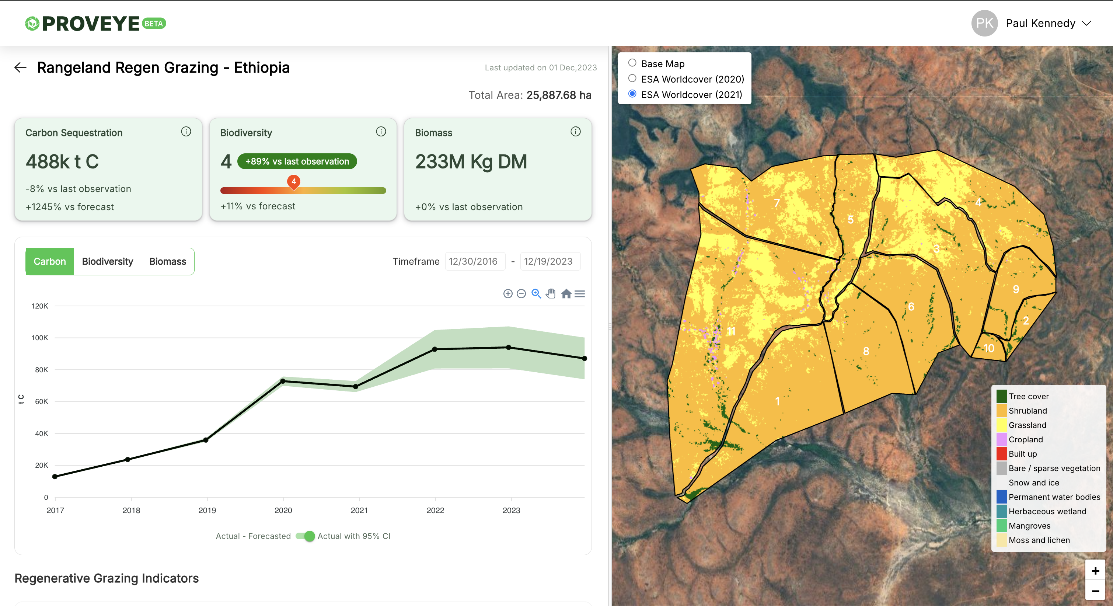Viewport: 1113px width, 606px height.
Task: Click the timeframe end date field
Action: click(550, 262)
